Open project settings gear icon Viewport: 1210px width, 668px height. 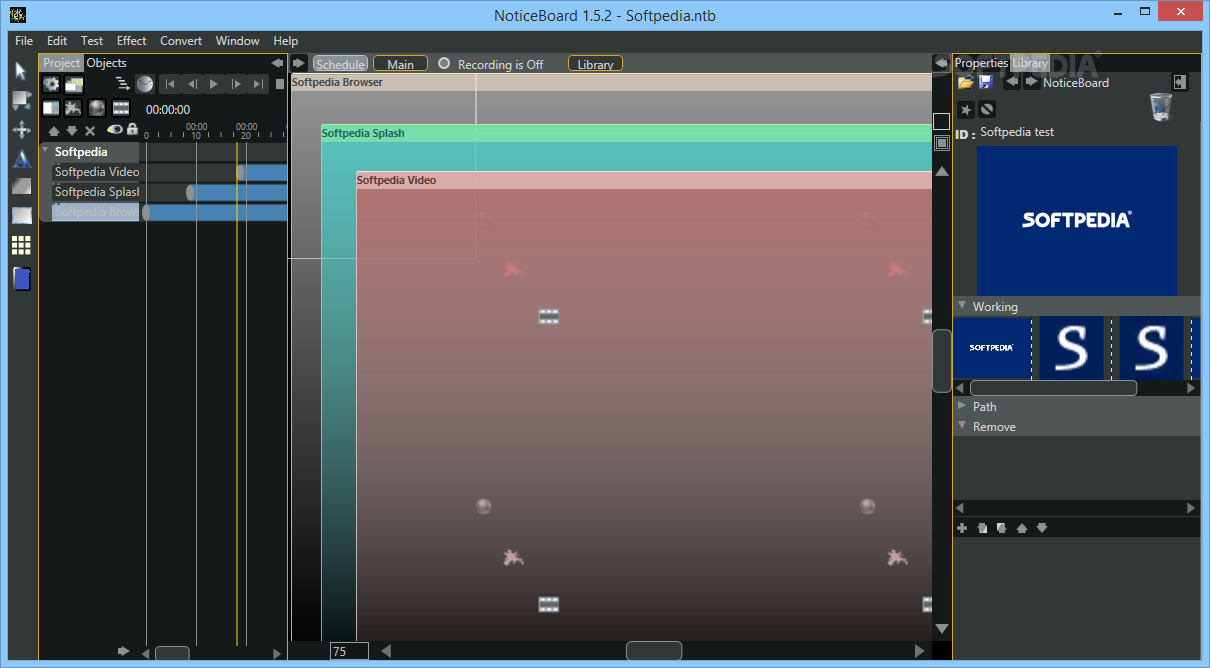(51, 84)
